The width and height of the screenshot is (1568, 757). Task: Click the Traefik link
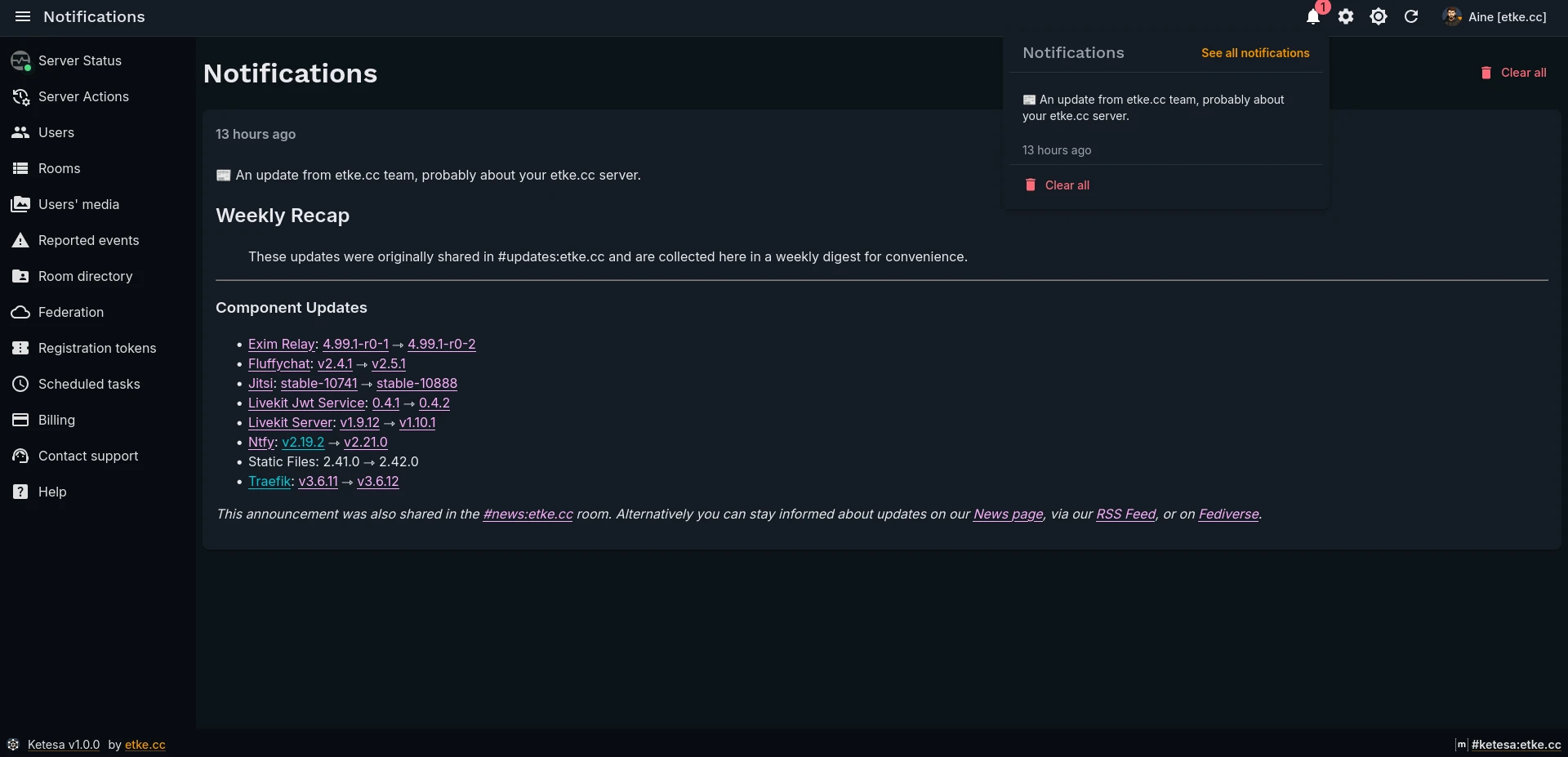tap(269, 482)
